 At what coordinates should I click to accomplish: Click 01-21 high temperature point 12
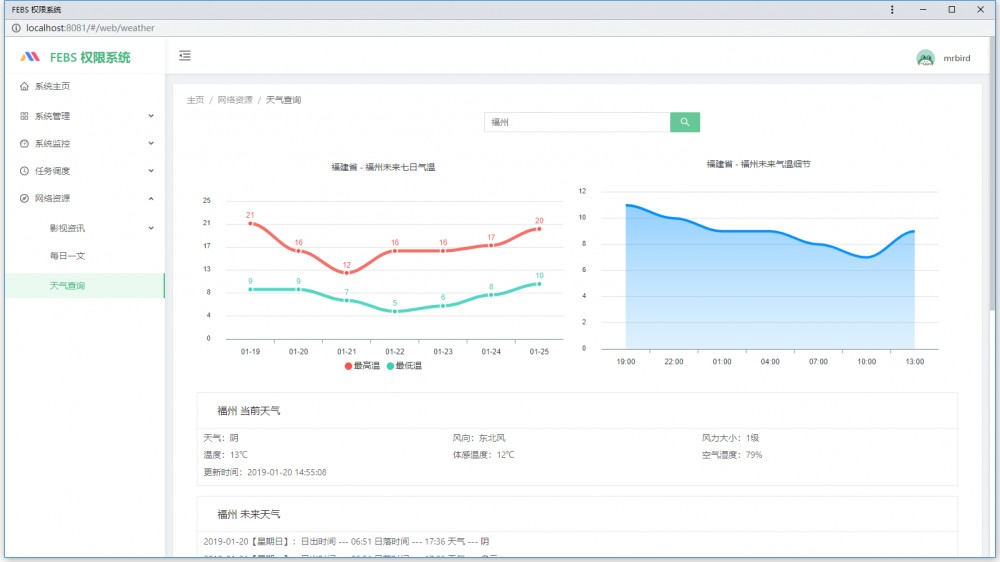tap(347, 273)
